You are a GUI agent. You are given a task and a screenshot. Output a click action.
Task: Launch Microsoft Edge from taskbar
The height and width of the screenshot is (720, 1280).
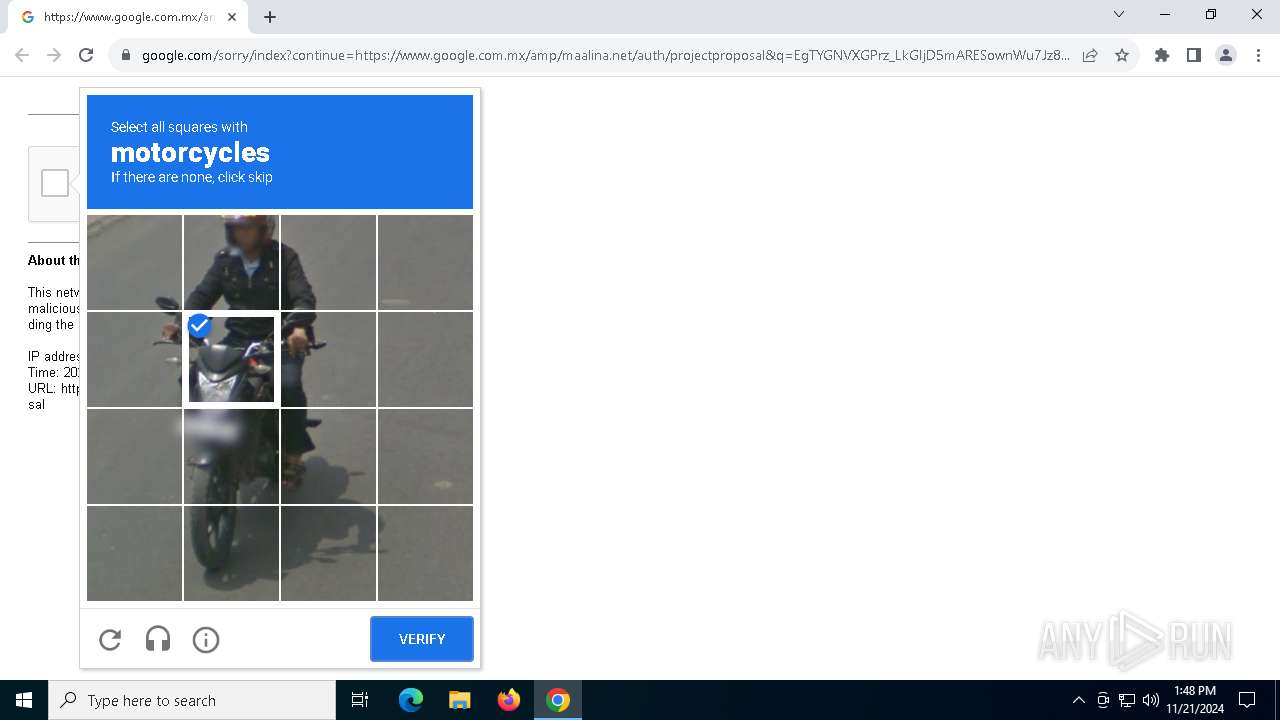point(411,700)
